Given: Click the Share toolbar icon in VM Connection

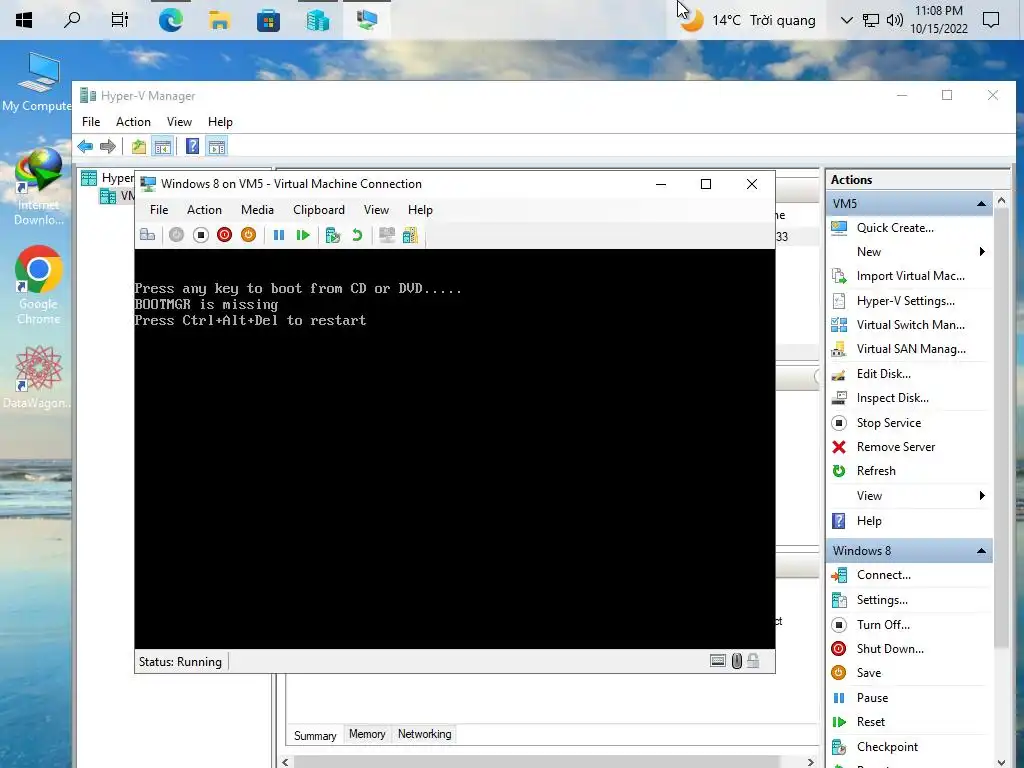Looking at the screenshot, I should click(410, 235).
